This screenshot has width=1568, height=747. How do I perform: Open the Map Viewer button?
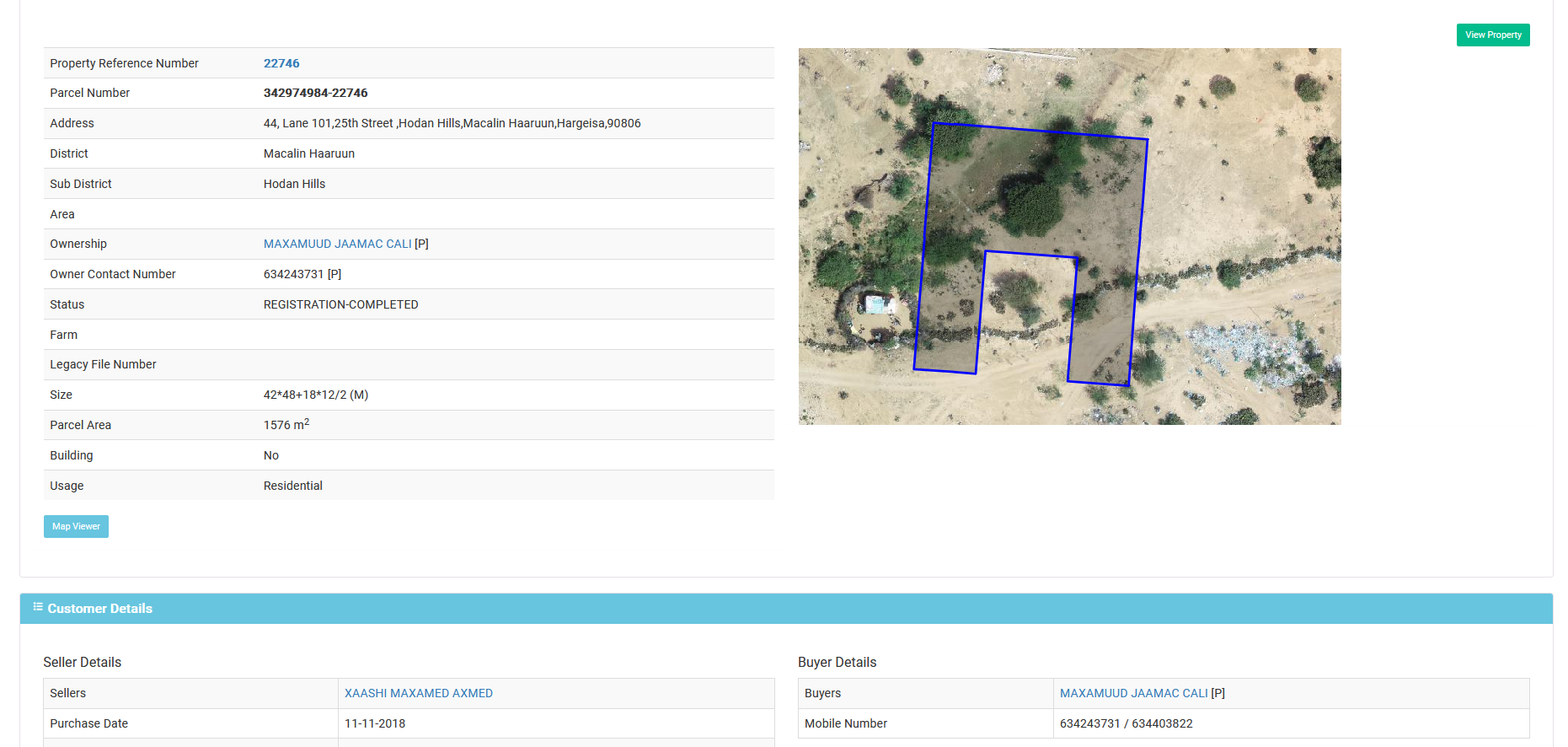point(76,526)
